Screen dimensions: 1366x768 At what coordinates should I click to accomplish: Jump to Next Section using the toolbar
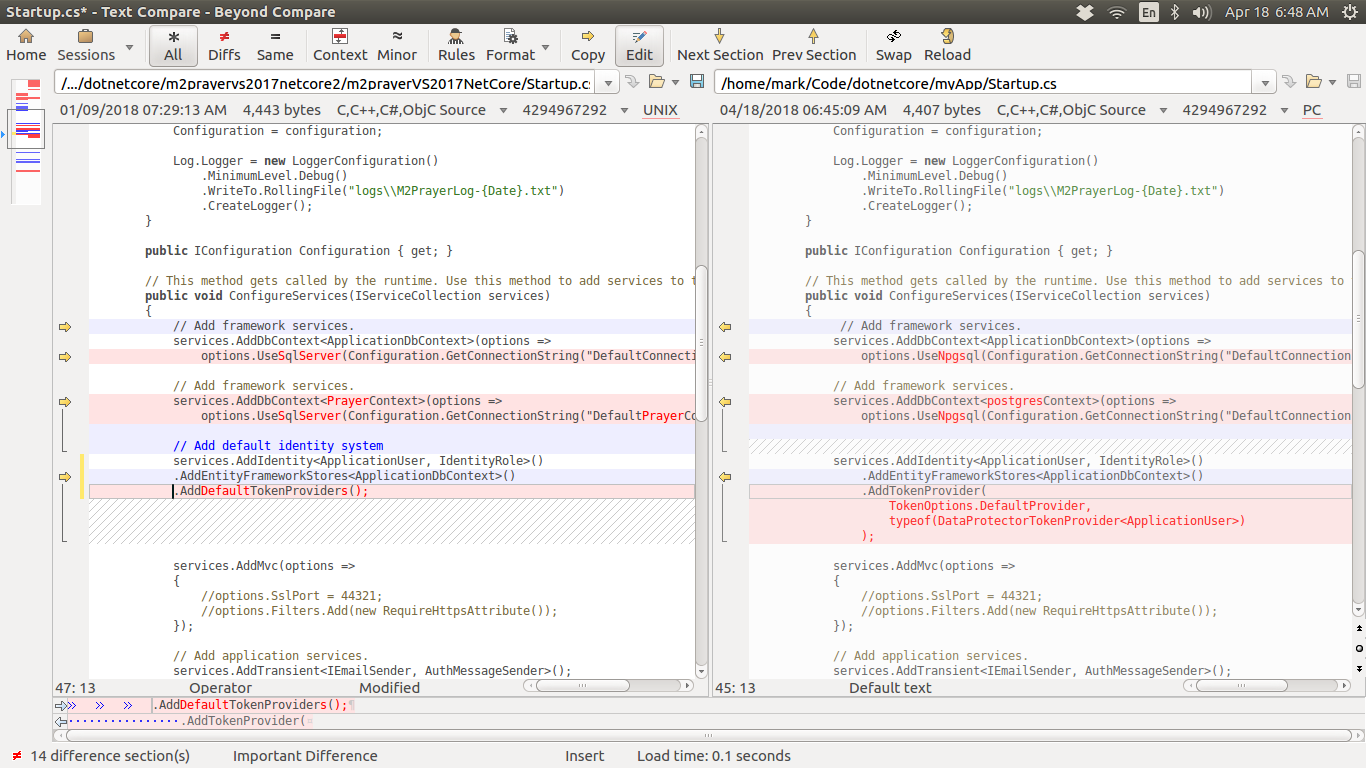(719, 46)
